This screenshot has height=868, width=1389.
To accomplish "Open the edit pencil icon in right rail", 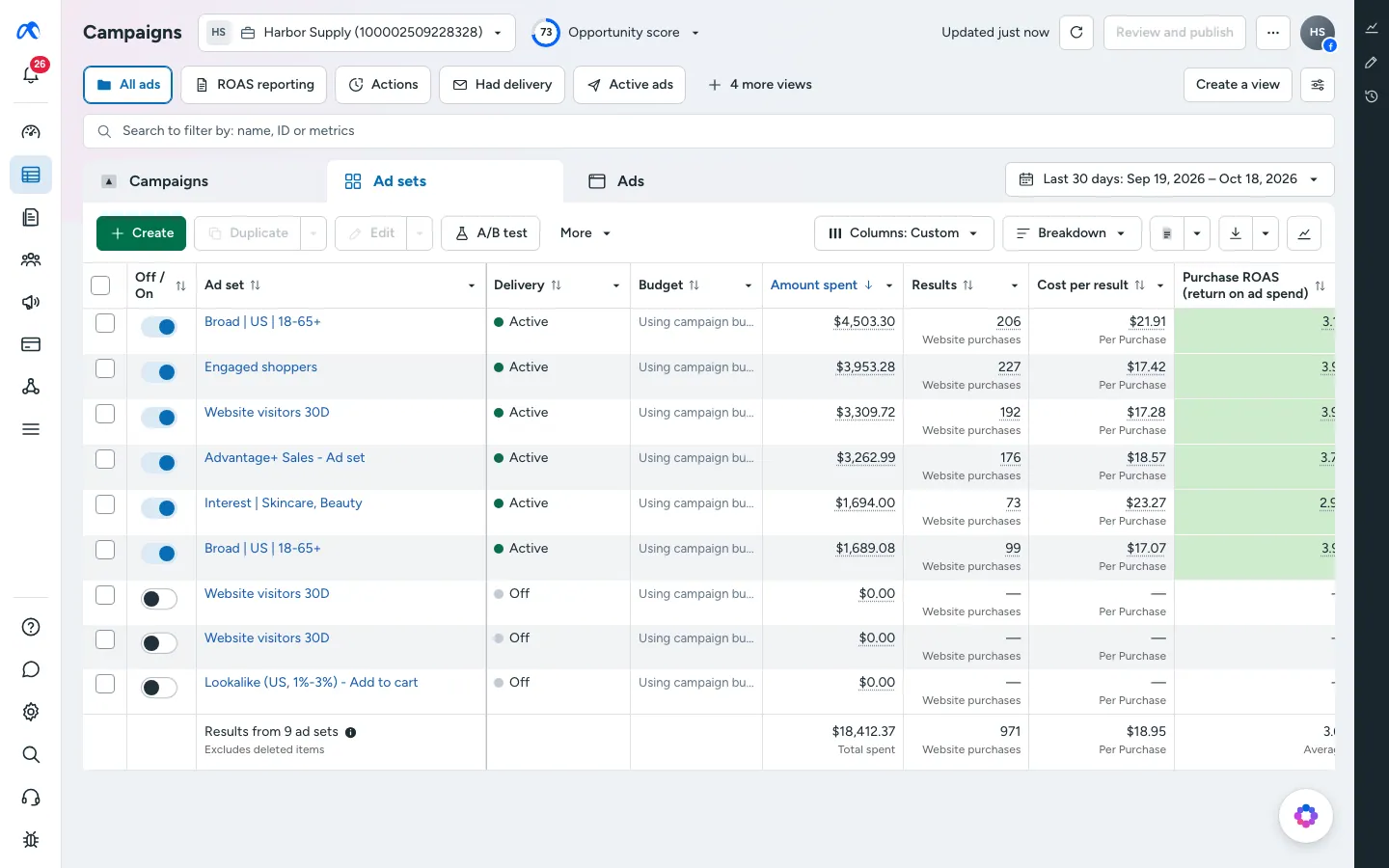I will click(x=1372, y=63).
